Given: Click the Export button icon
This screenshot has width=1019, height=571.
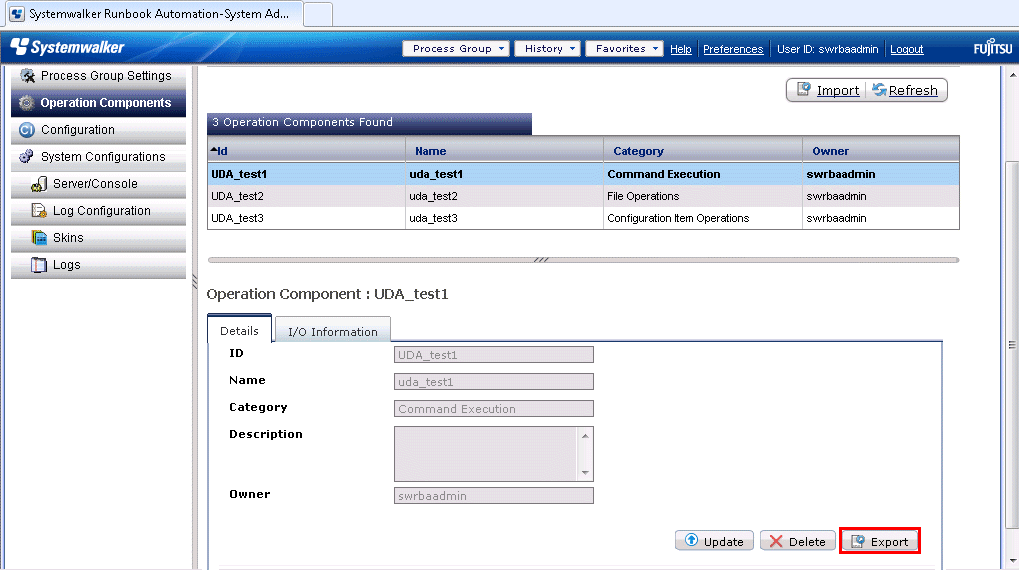Looking at the screenshot, I should click(858, 541).
